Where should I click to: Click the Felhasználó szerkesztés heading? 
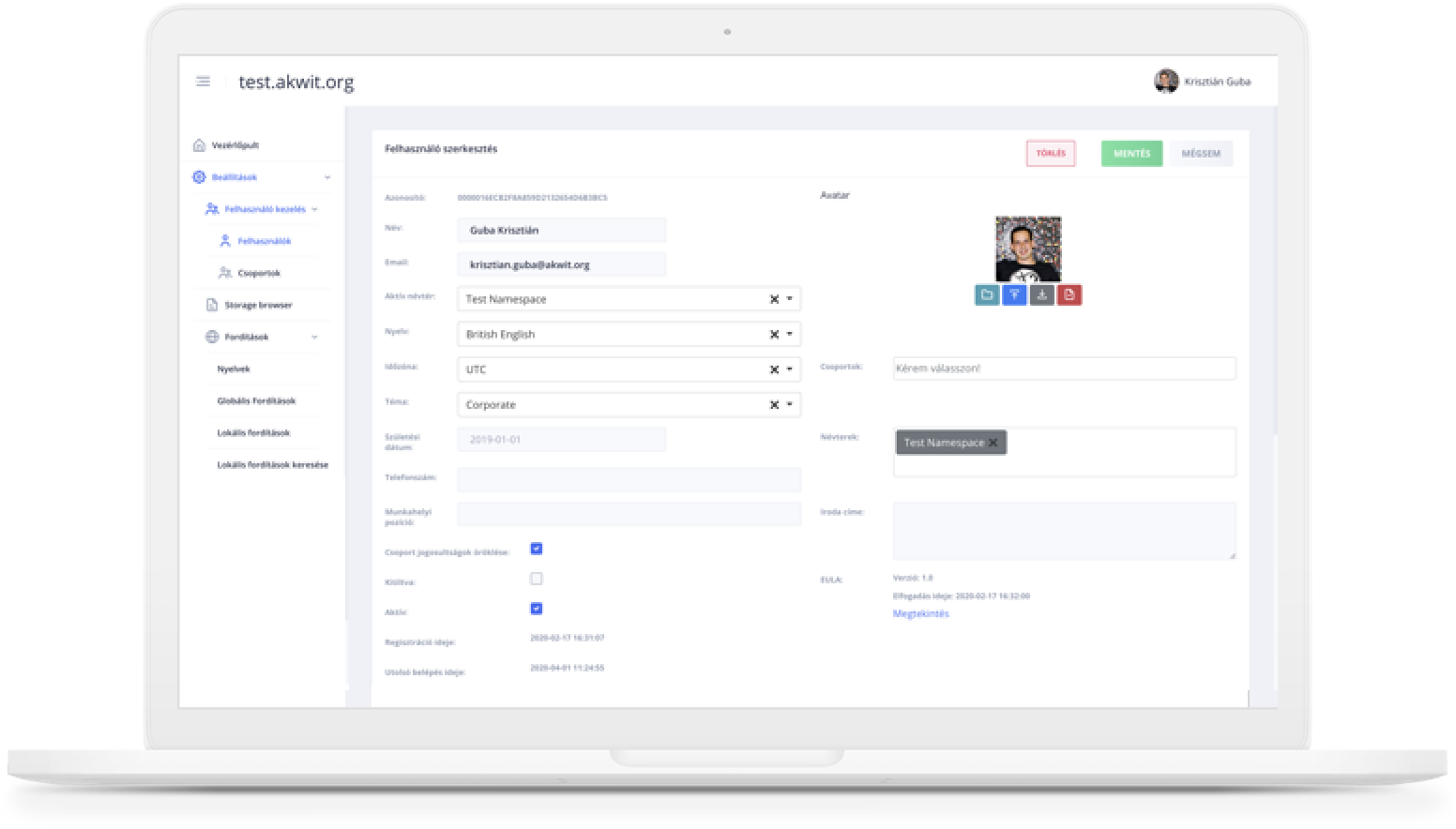(x=441, y=149)
